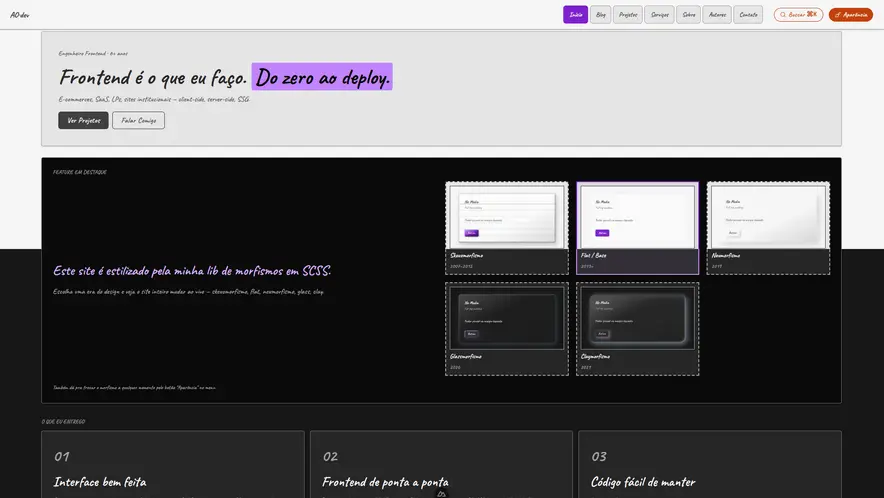Click the AO.dev logo
Viewport: 884px width, 498px height.
coord(20,15)
